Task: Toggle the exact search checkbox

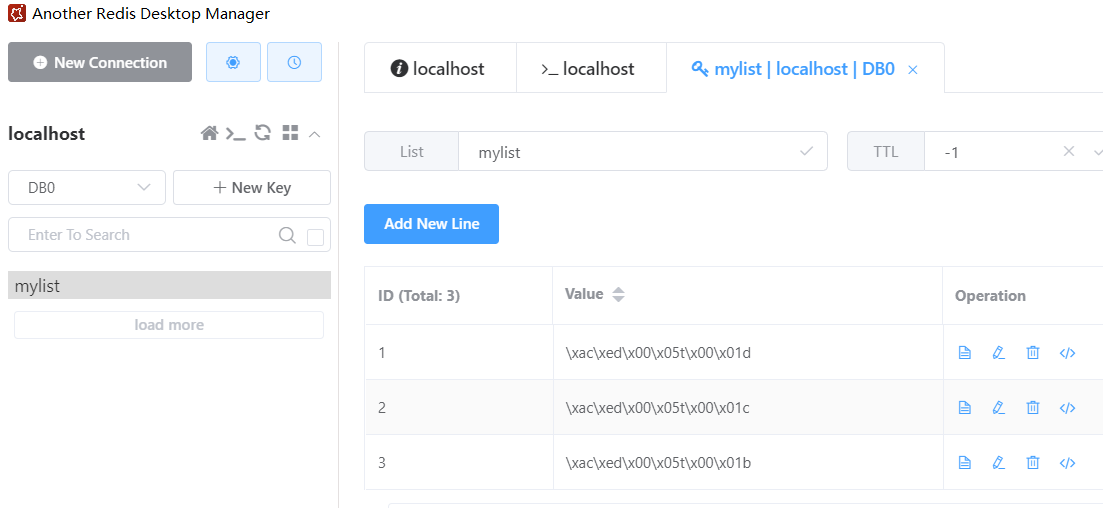Action: (x=316, y=238)
